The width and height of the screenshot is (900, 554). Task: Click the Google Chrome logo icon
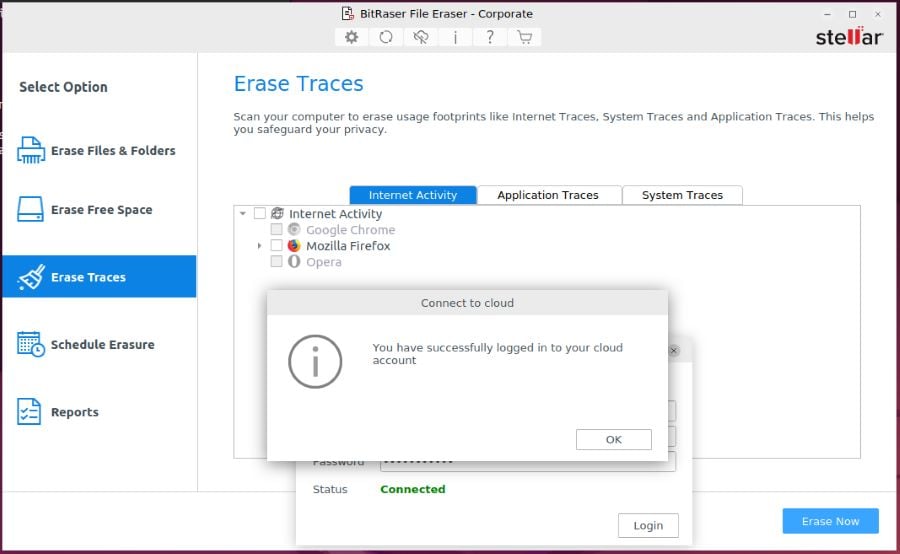click(x=294, y=230)
